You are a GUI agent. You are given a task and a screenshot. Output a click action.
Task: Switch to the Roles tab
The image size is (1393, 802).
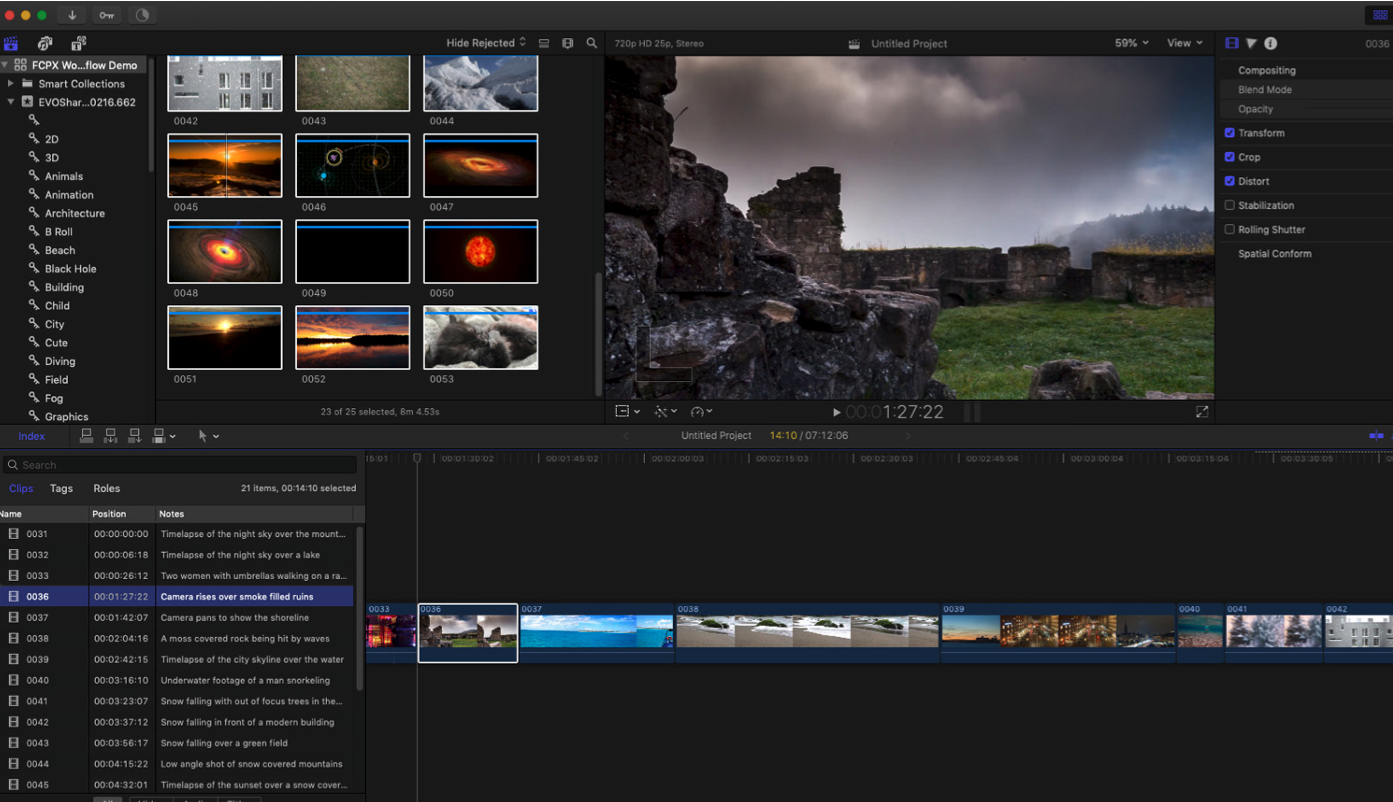pyautogui.click(x=107, y=489)
